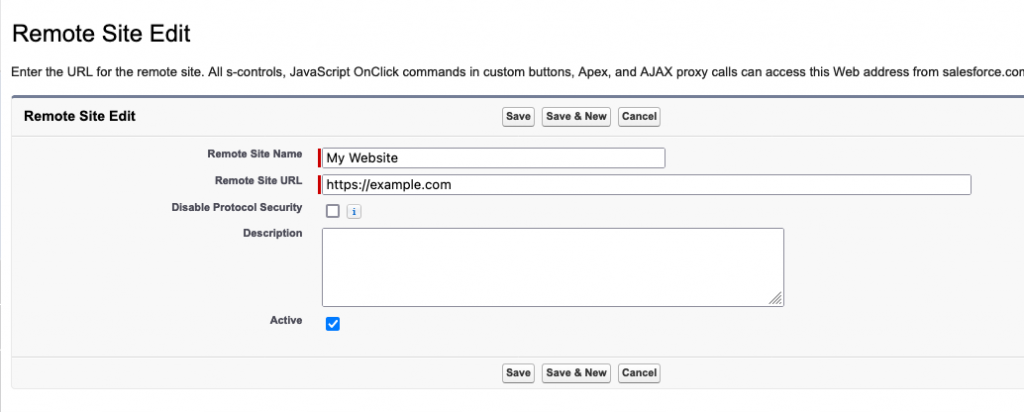Hit the bottom Cancel button
Image resolution: width=1024 pixels, height=412 pixels.
[639, 373]
